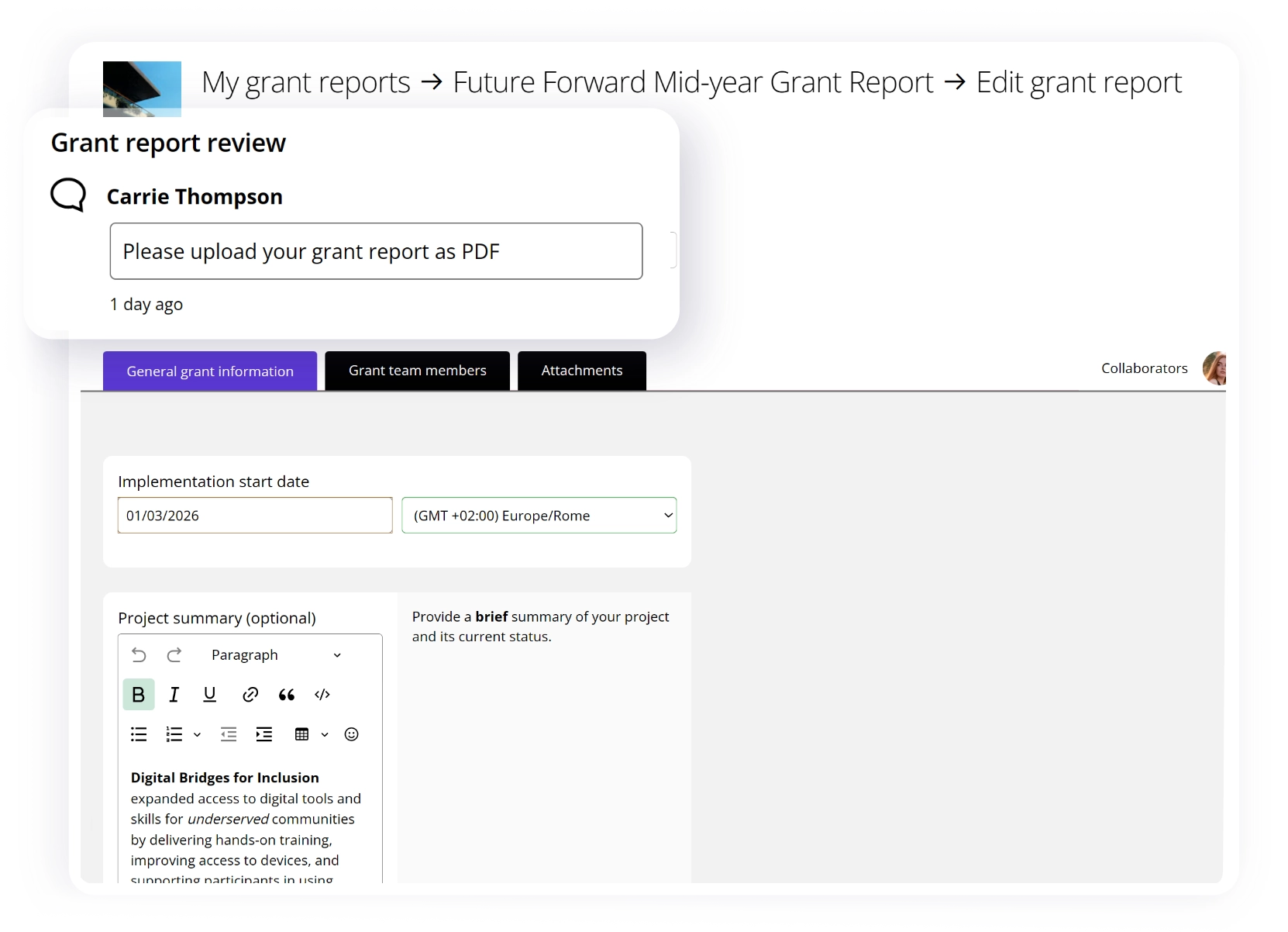Viewport: 1288px width, 932px height.
Task: Increase indent of the text
Action: tap(264, 734)
